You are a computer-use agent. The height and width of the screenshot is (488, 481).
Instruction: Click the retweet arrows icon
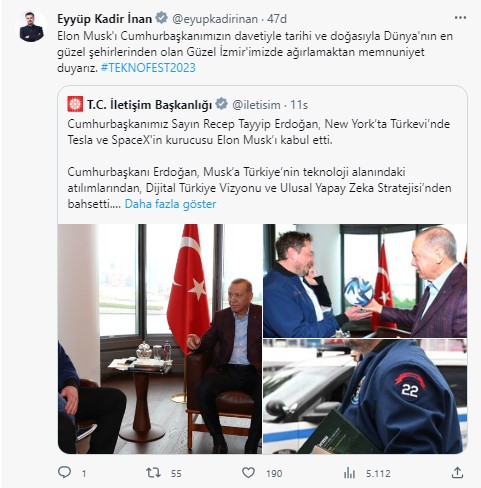pos(153,473)
